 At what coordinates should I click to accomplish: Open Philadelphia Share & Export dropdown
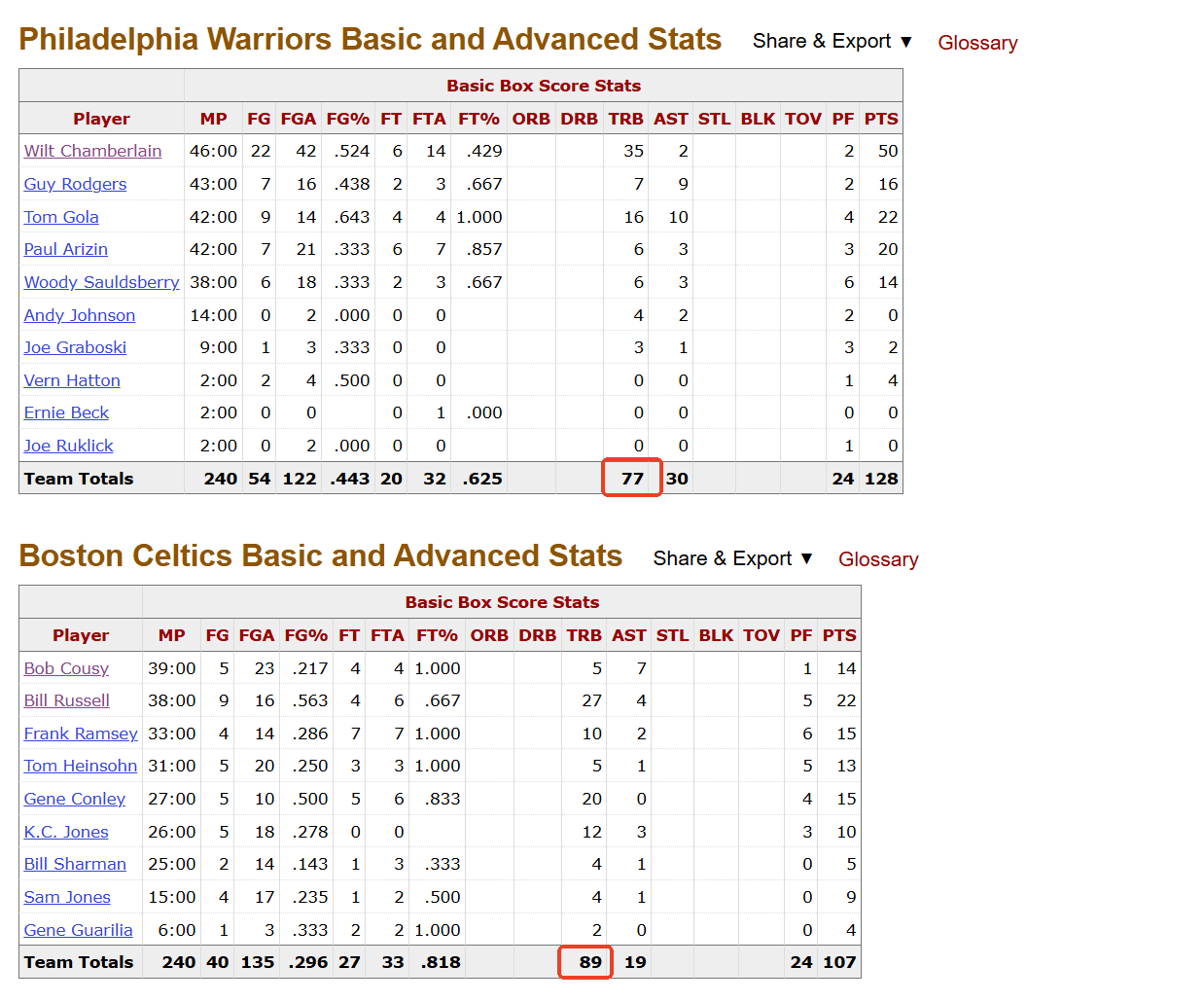pos(832,41)
